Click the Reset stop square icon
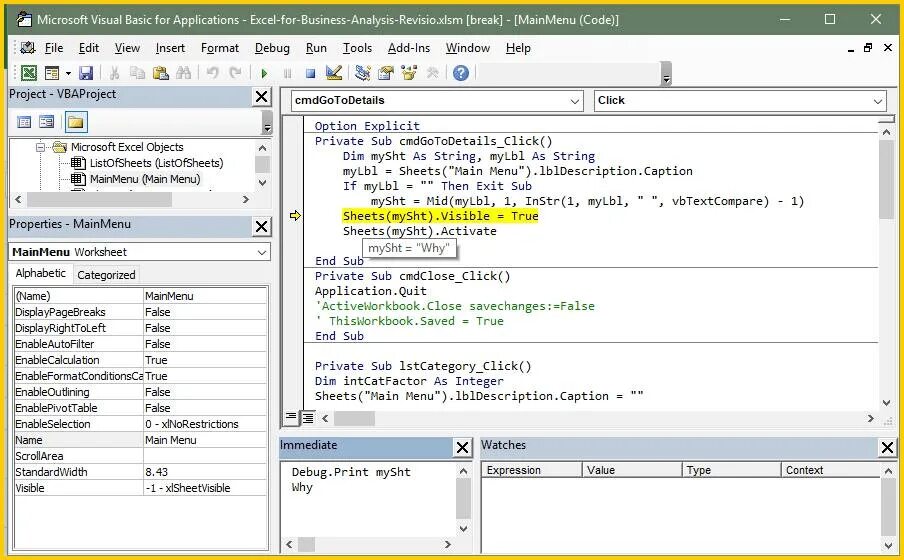Screen dimensions: 904x560 point(310,73)
